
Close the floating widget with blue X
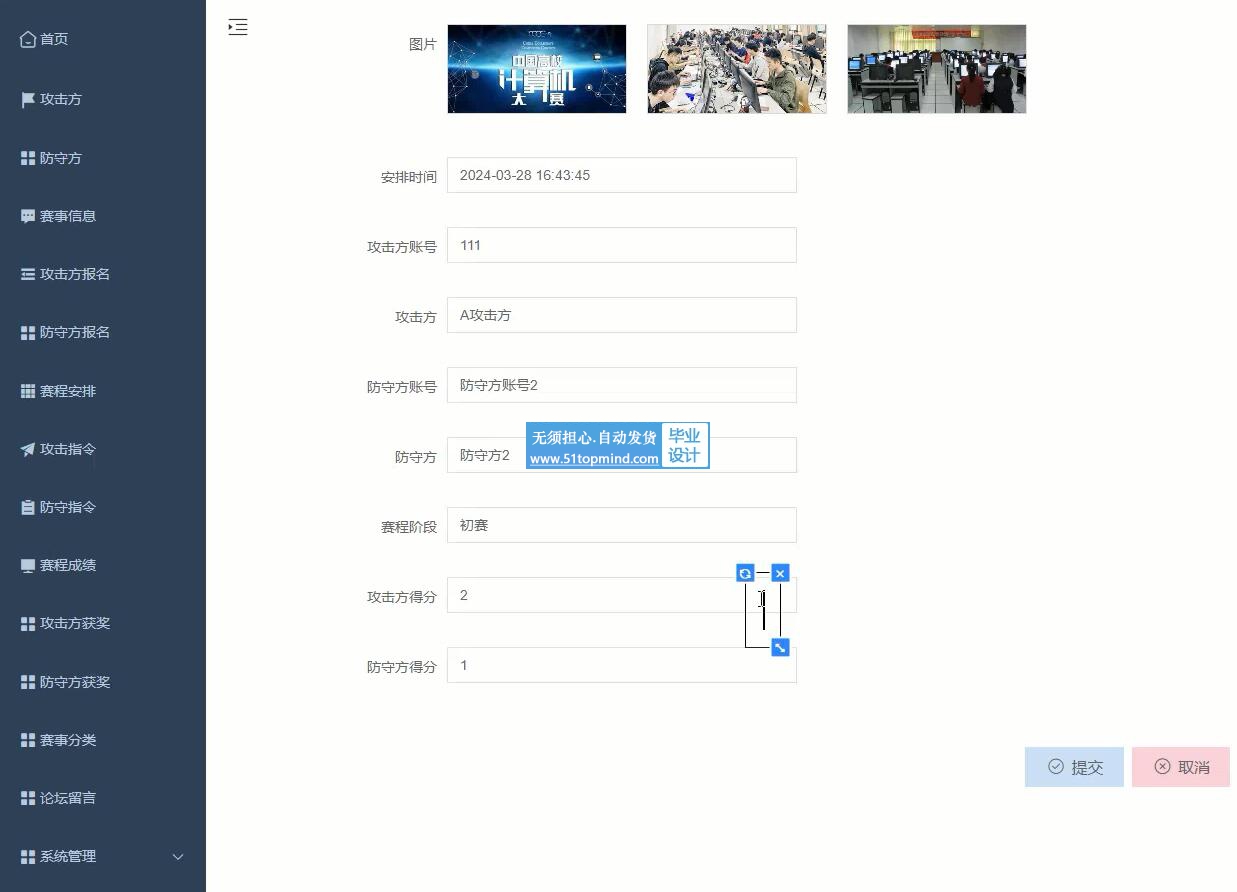[780, 573]
